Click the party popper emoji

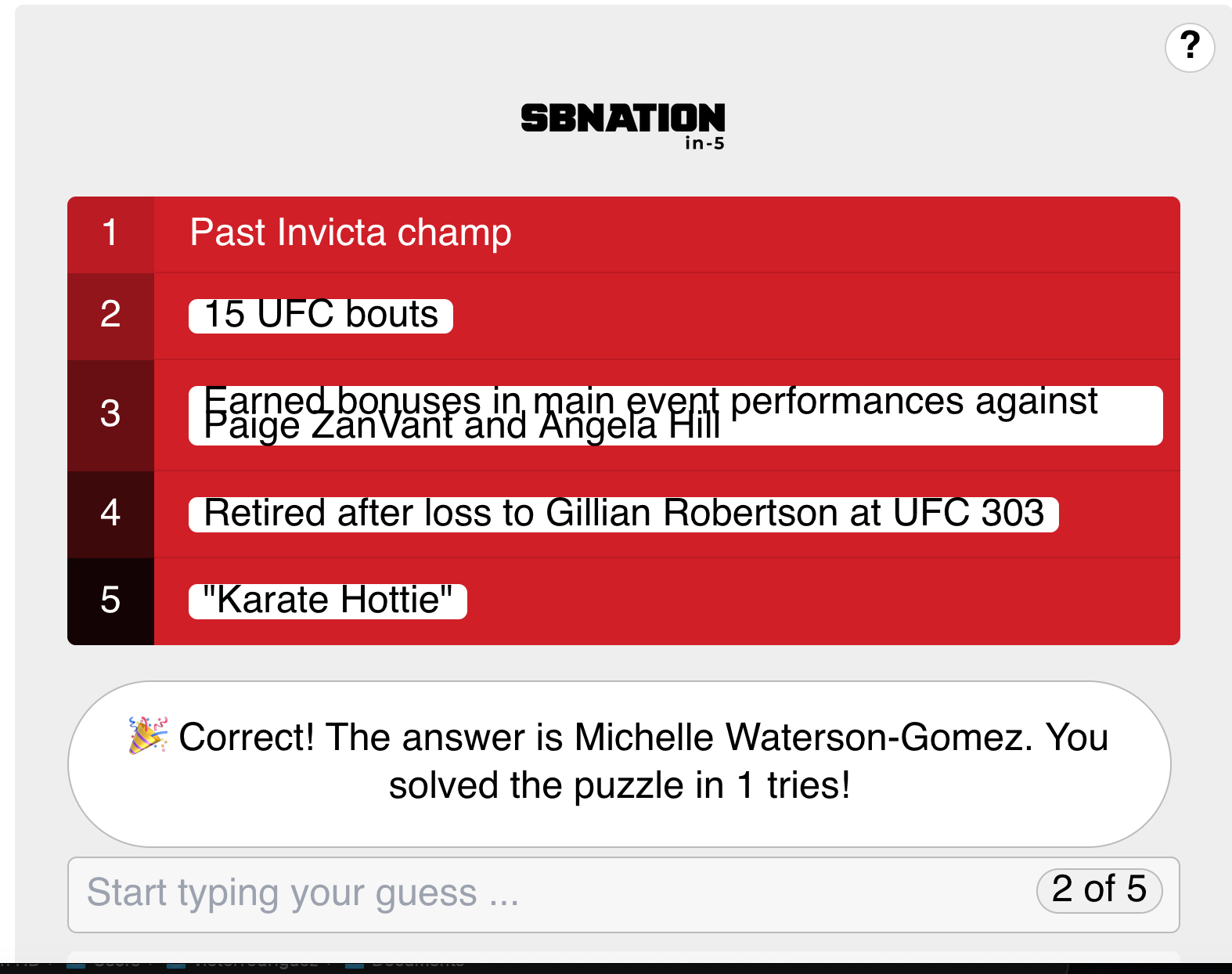(148, 734)
